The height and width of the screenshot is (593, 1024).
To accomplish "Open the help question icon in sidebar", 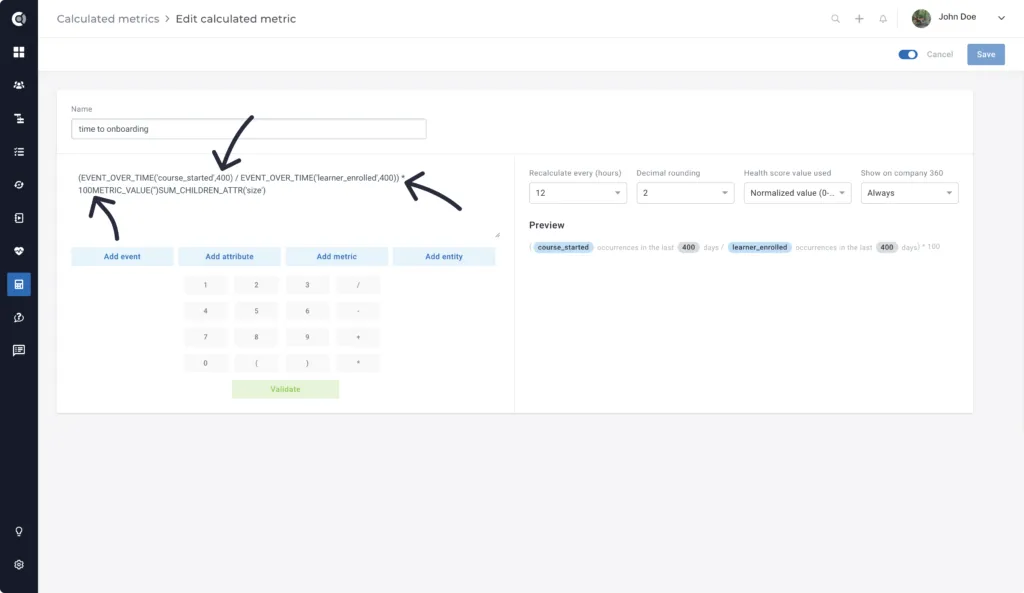I will pyautogui.click(x=18, y=317).
